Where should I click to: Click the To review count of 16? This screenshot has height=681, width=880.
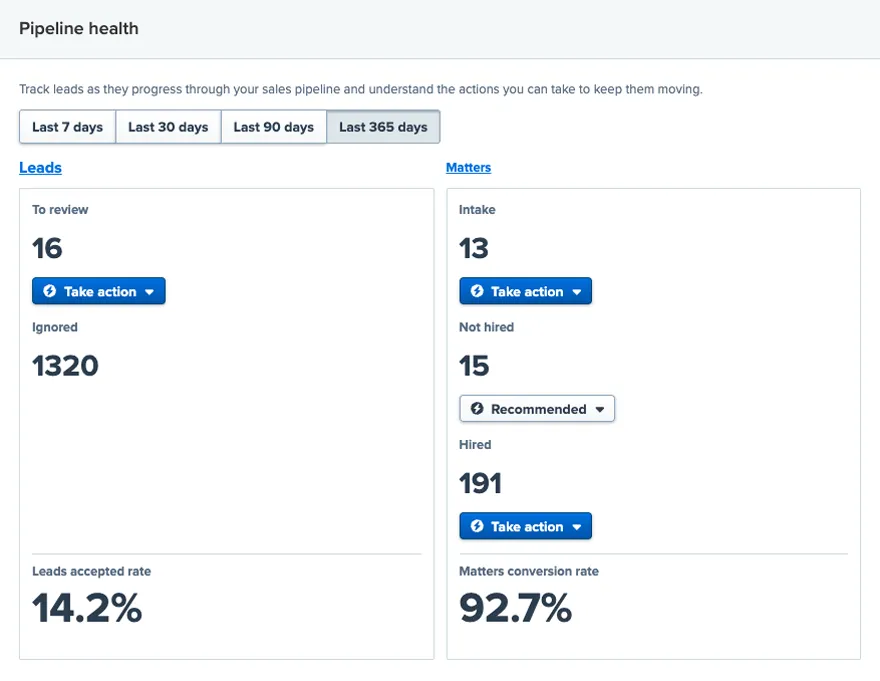[47, 248]
